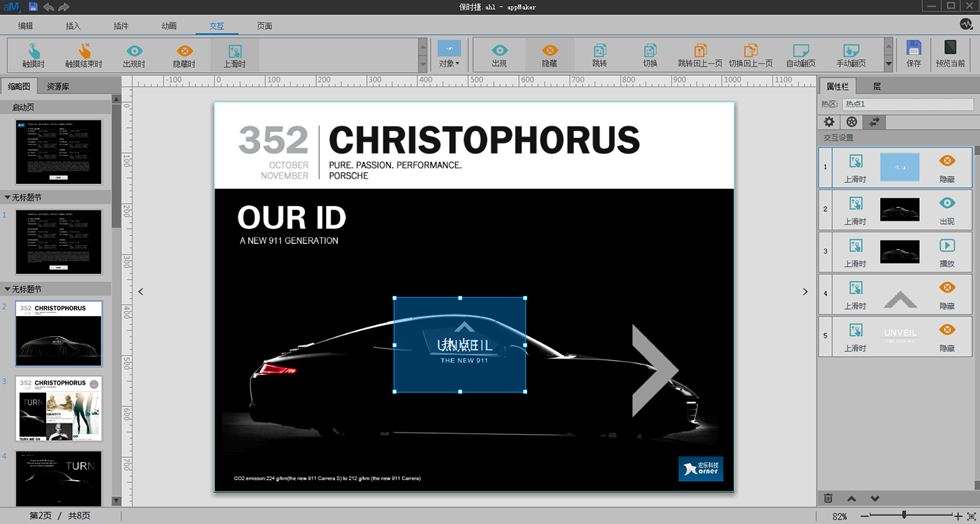
Task: Select page 3 thumbnail
Action: click(59, 408)
